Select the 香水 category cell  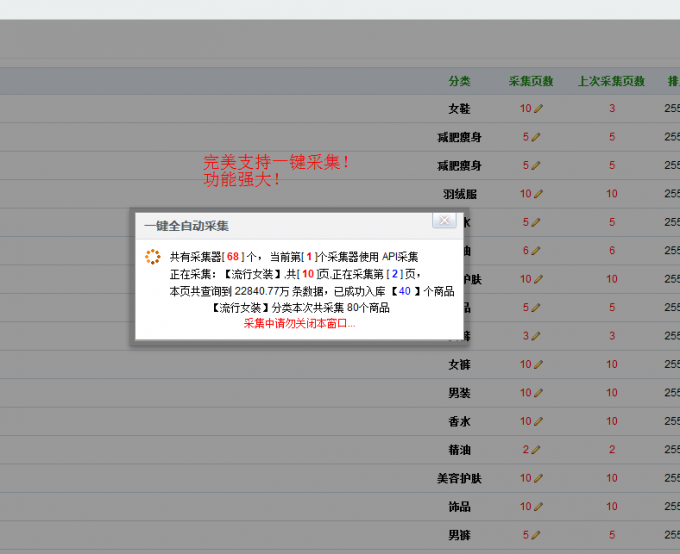459,421
